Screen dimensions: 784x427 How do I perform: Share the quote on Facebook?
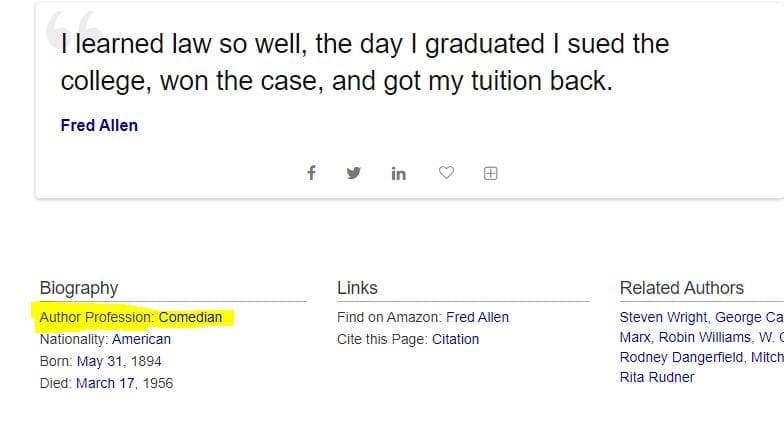click(x=311, y=173)
